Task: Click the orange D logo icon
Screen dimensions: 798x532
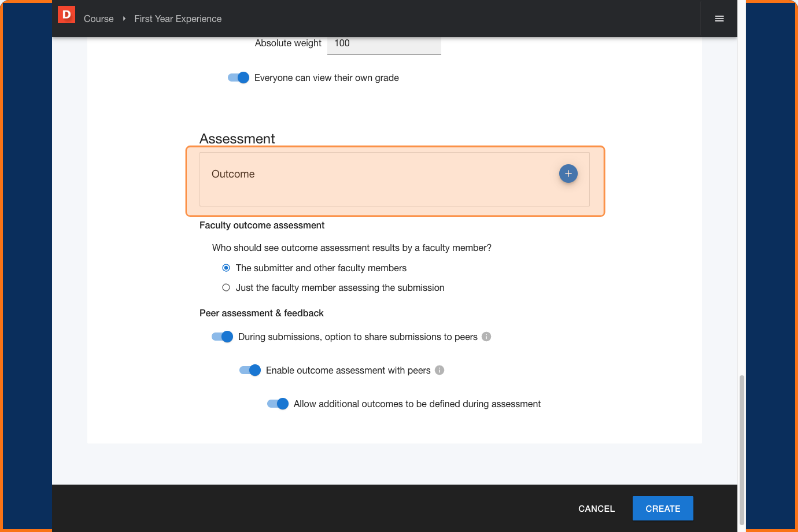Action: point(66,15)
